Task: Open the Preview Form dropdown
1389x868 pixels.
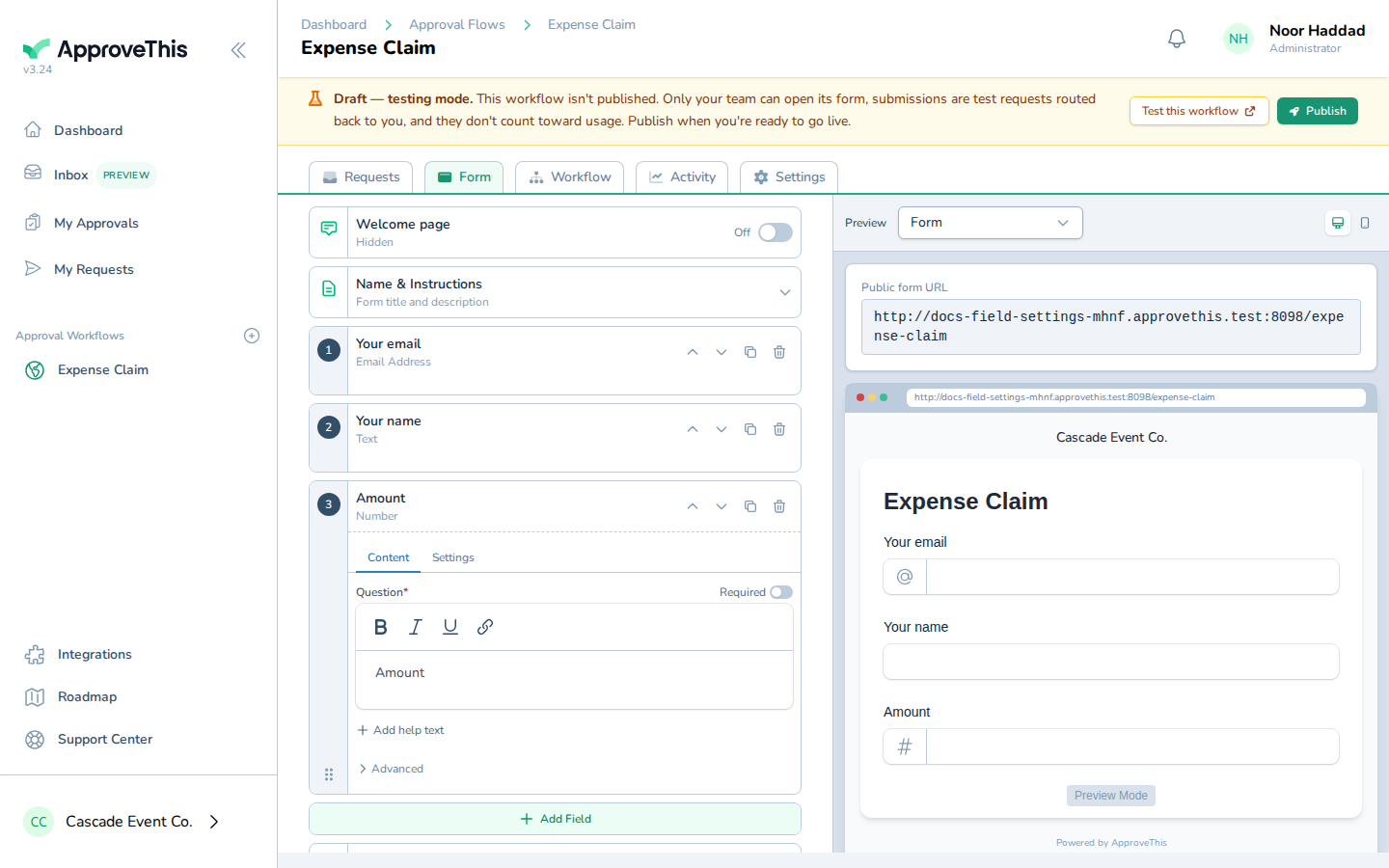Action: point(991,223)
